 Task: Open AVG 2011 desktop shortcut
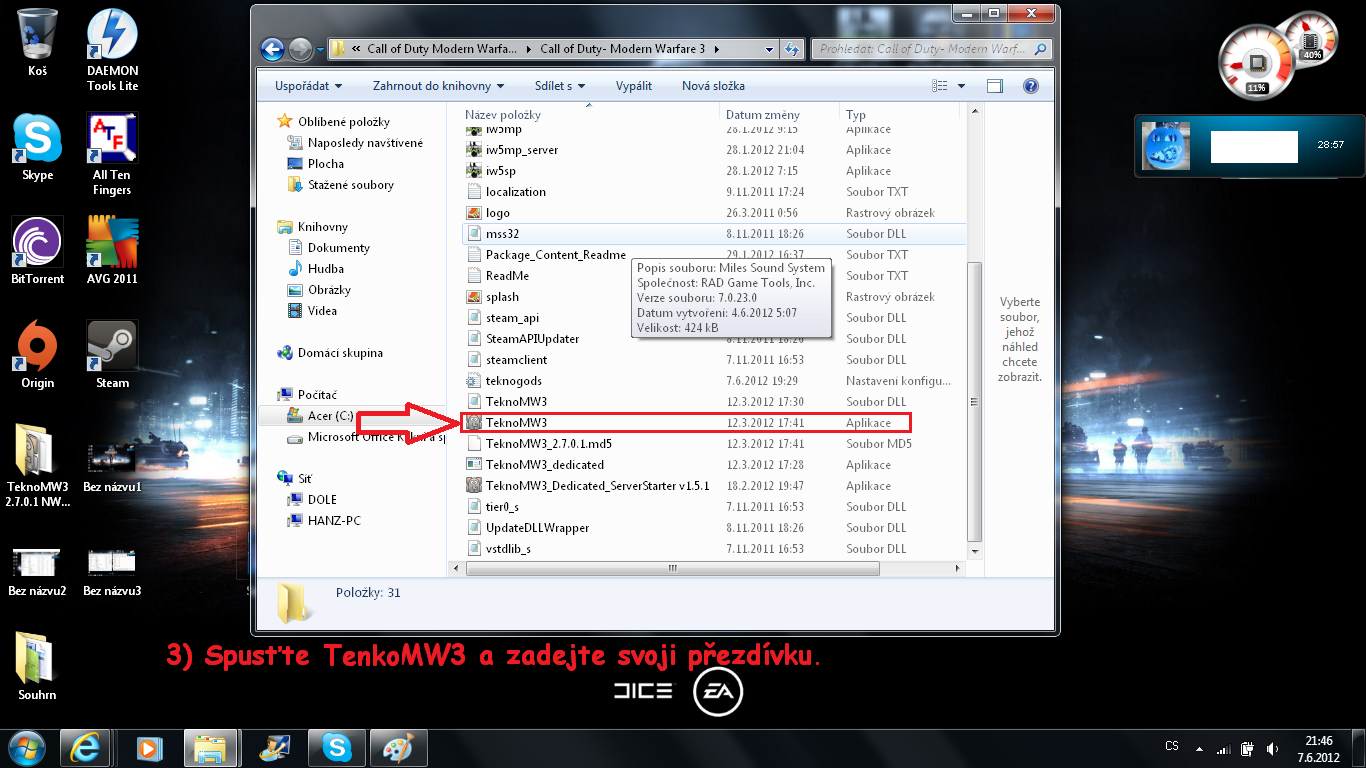click(112, 251)
